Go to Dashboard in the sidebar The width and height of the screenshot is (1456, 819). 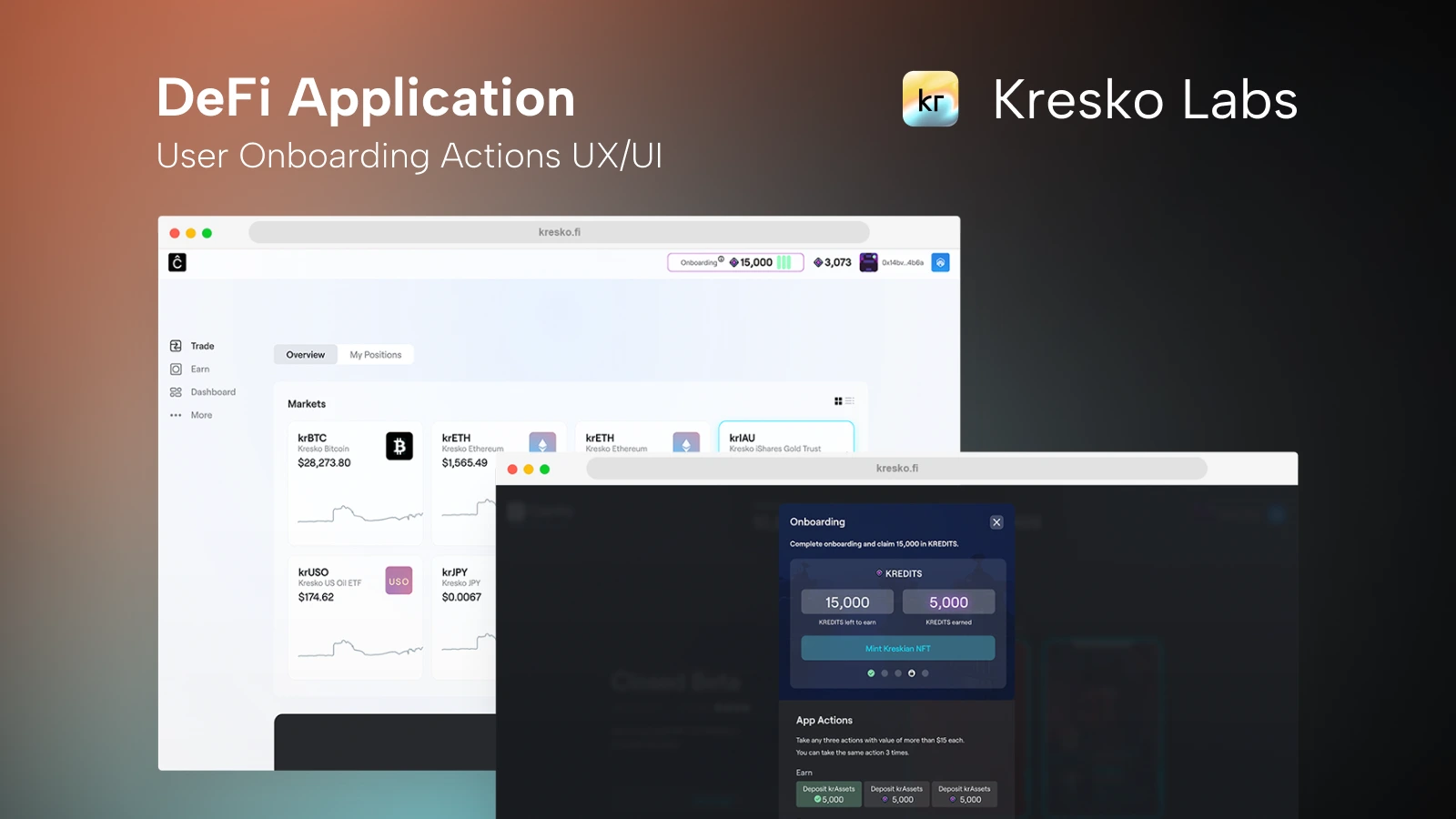202,392
